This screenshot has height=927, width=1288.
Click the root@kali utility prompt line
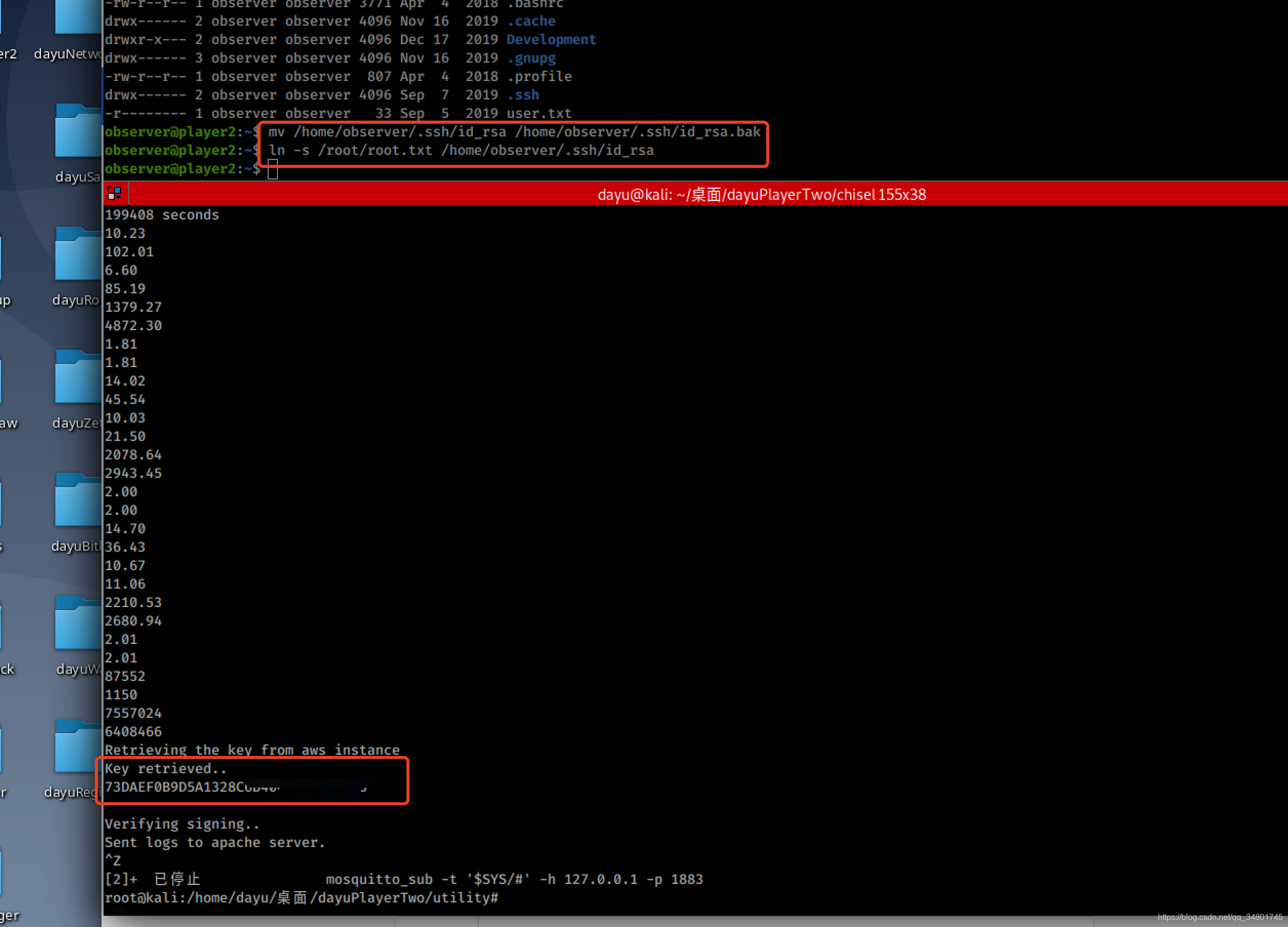301,897
